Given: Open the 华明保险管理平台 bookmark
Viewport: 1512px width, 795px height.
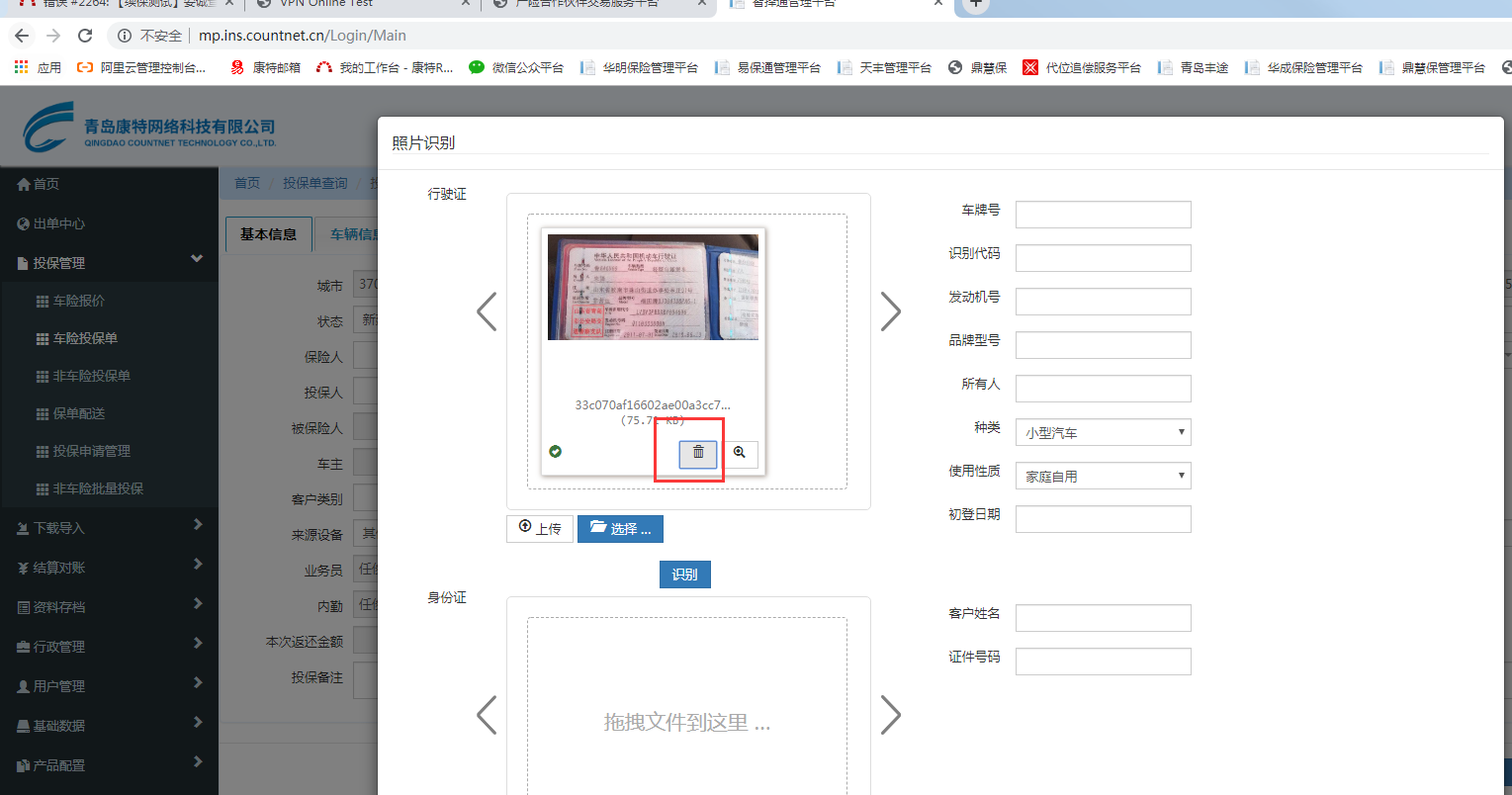Looking at the screenshot, I should (639, 67).
